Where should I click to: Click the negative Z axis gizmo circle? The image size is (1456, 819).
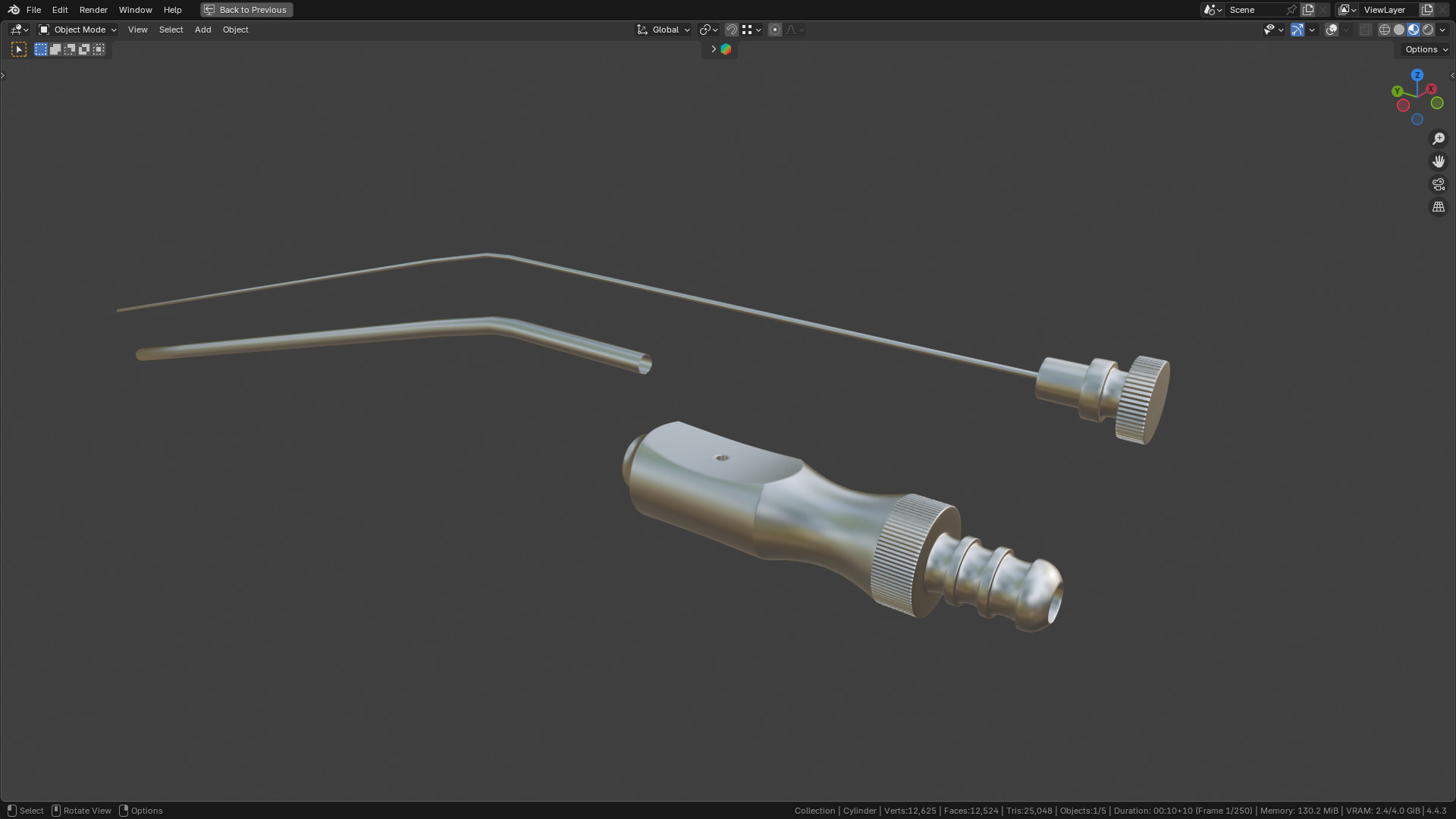pyautogui.click(x=1417, y=119)
